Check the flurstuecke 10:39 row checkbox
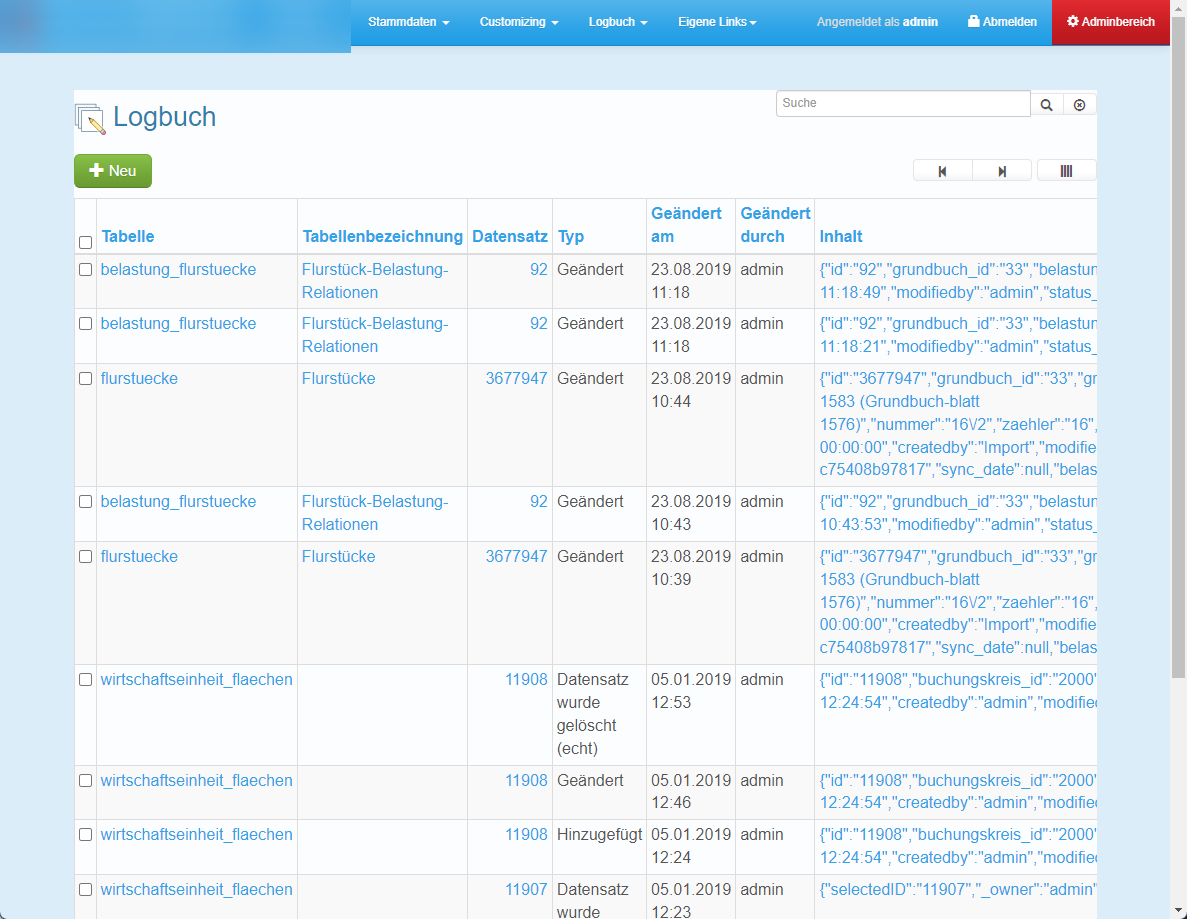The image size is (1187, 919). [x=86, y=556]
